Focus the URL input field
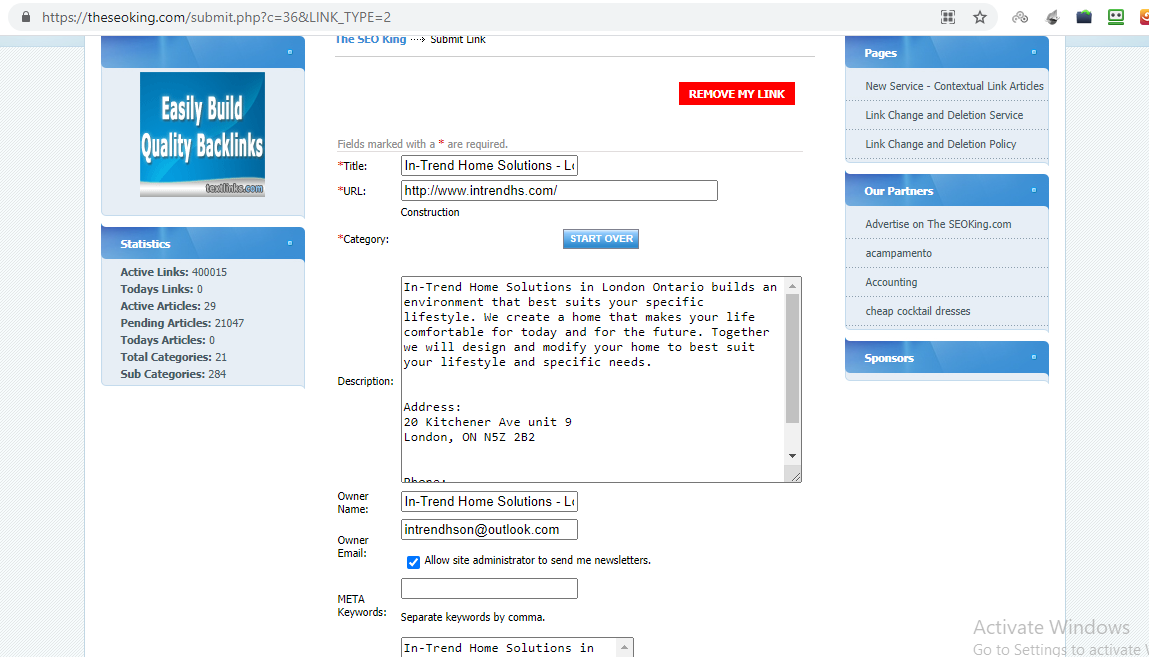The width and height of the screenshot is (1149, 657). pos(559,190)
